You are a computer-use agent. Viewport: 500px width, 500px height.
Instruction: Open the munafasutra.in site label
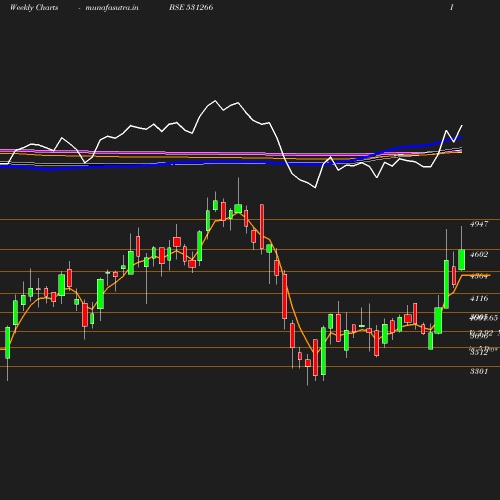[x=112, y=8]
